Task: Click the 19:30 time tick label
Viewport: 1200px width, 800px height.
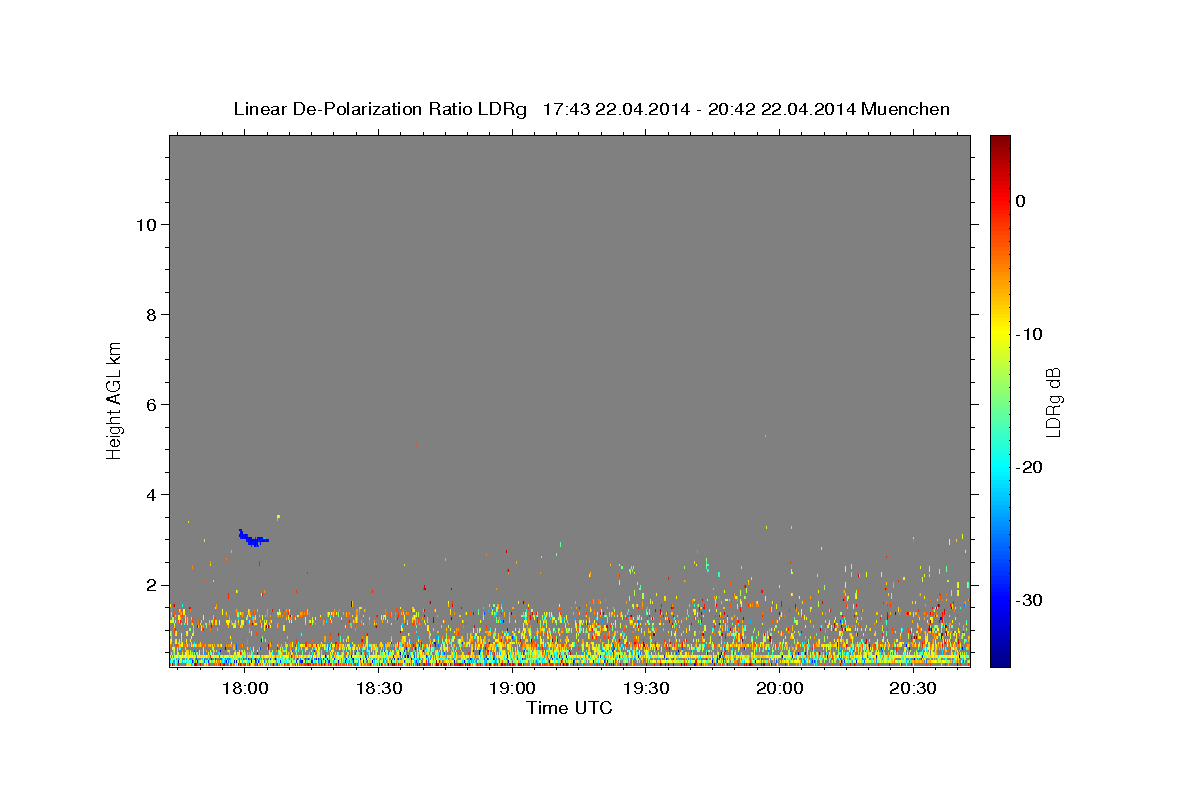Action: [x=646, y=689]
